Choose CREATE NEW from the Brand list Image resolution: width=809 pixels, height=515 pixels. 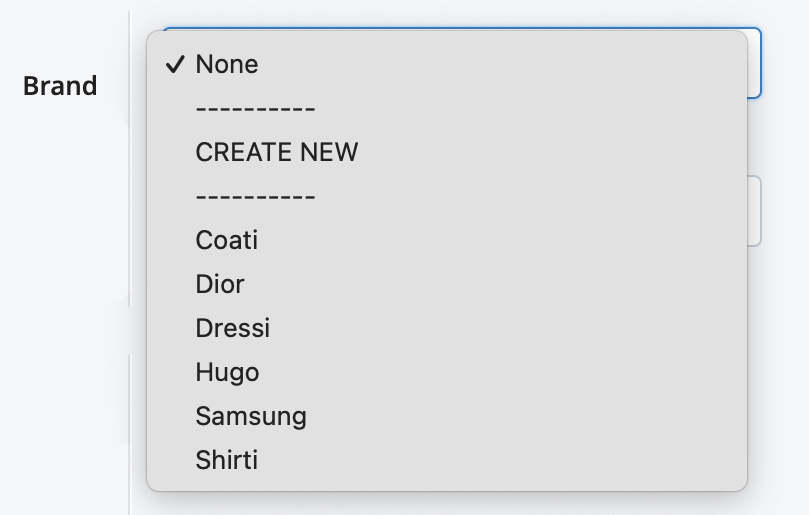tap(447, 152)
